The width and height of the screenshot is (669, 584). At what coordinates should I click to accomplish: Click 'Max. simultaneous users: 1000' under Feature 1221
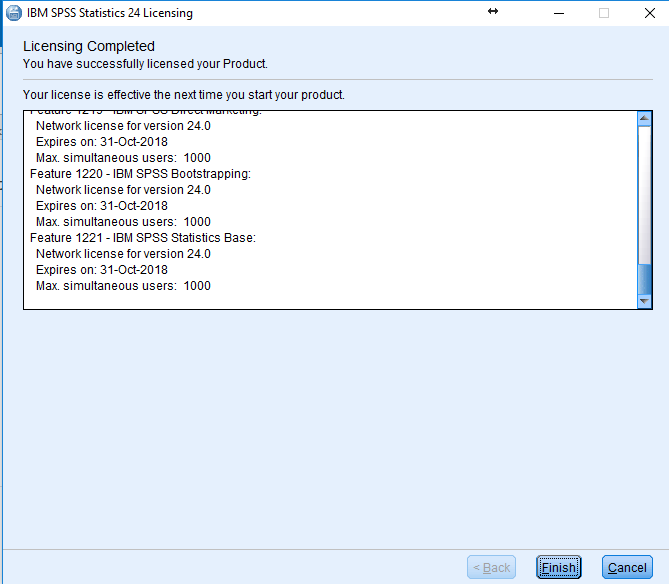123,285
